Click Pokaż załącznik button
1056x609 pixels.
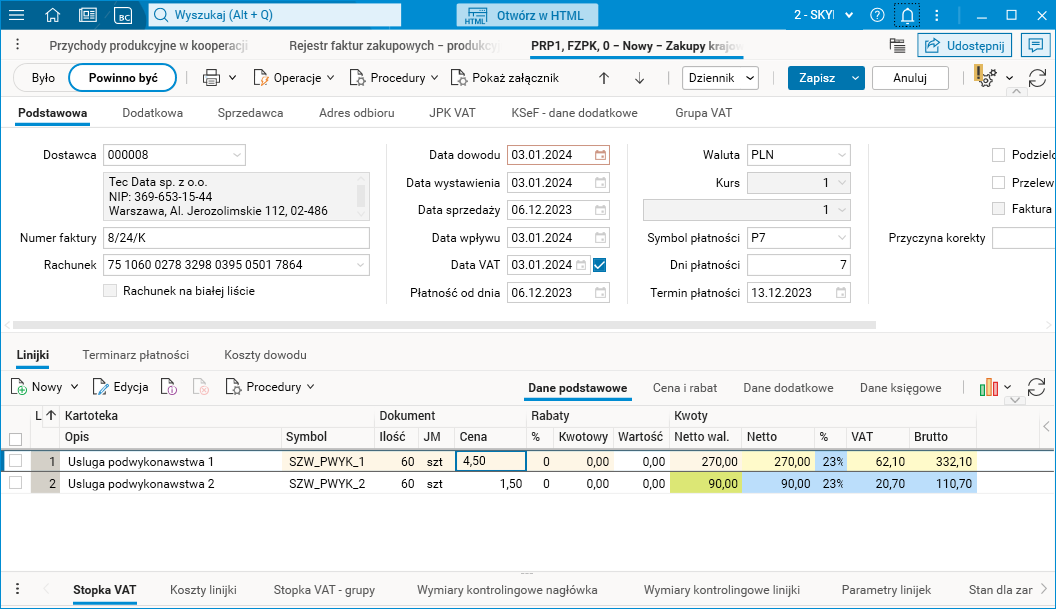coord(505,78)
